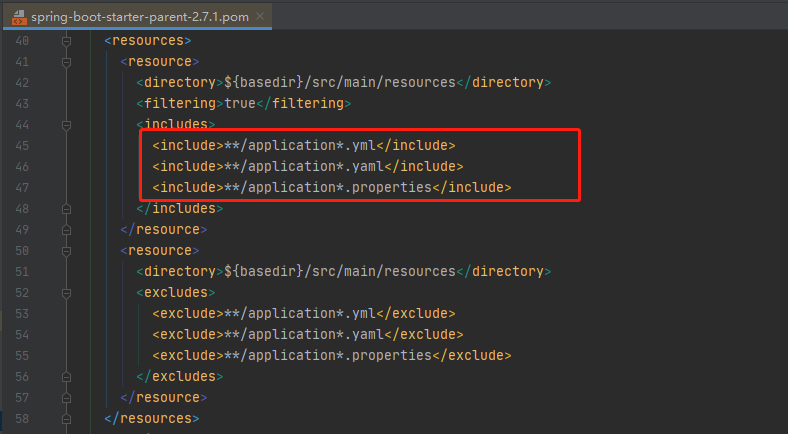Click the <resource> tag at line 50
The image size is (788, 434).
tap(160, 251)
